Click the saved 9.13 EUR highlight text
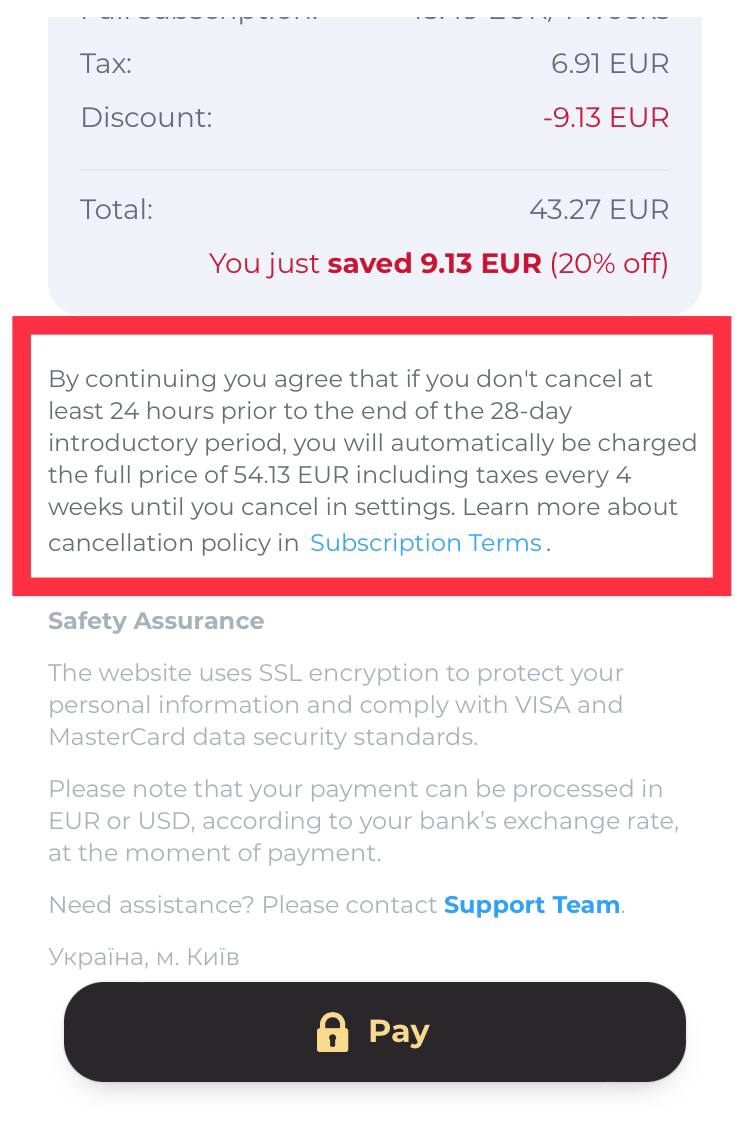This screenshot has width=750, height=1128. point(434,263)
